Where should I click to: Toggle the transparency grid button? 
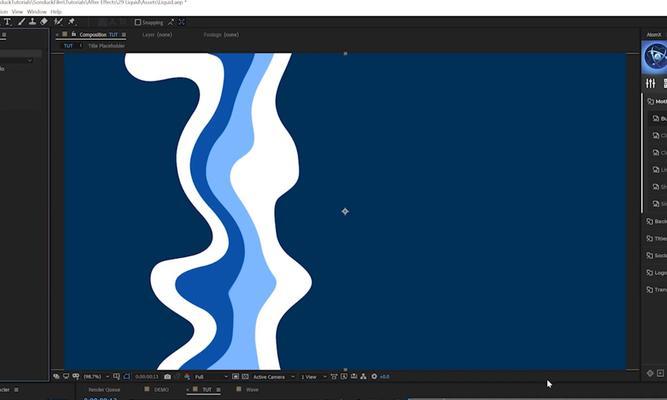pyautogui.click(x=245, y=377)
